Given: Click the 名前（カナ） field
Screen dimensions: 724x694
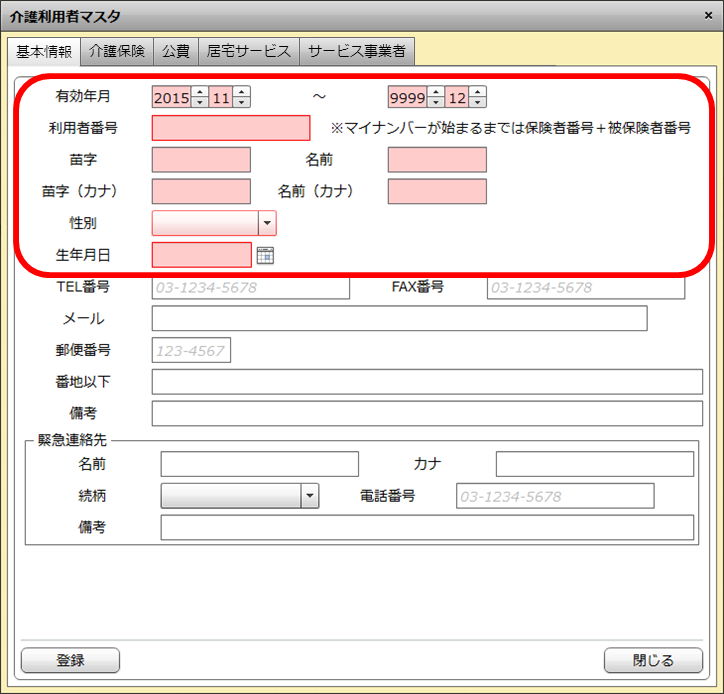Looking at the screenshot, I should pos(437,192).
